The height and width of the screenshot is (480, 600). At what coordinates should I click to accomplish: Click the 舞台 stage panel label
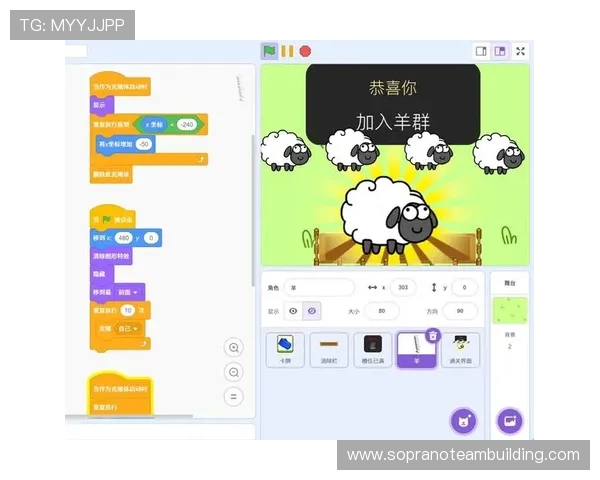tap(510, 283)
